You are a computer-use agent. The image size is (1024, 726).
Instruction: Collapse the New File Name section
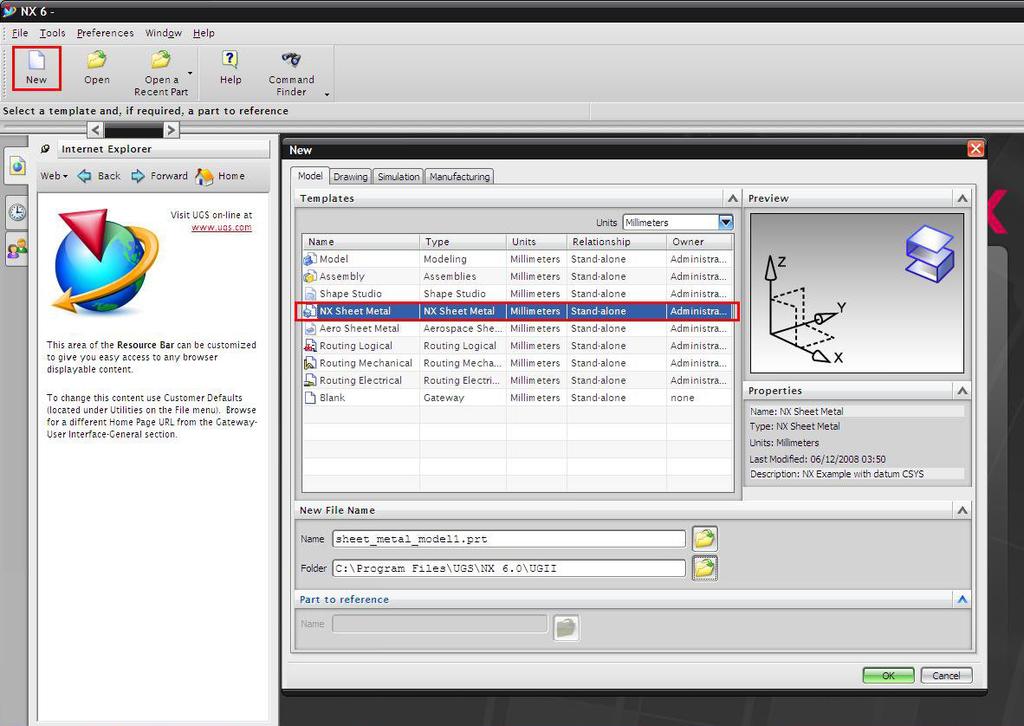[x=962, y=511]
